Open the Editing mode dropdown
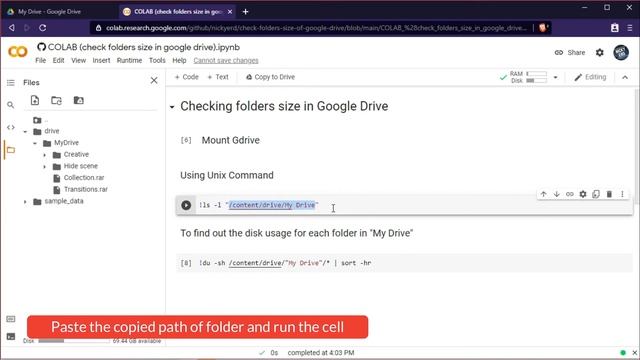640x360 pixels. pyautogui.click(x=590, y=77)
